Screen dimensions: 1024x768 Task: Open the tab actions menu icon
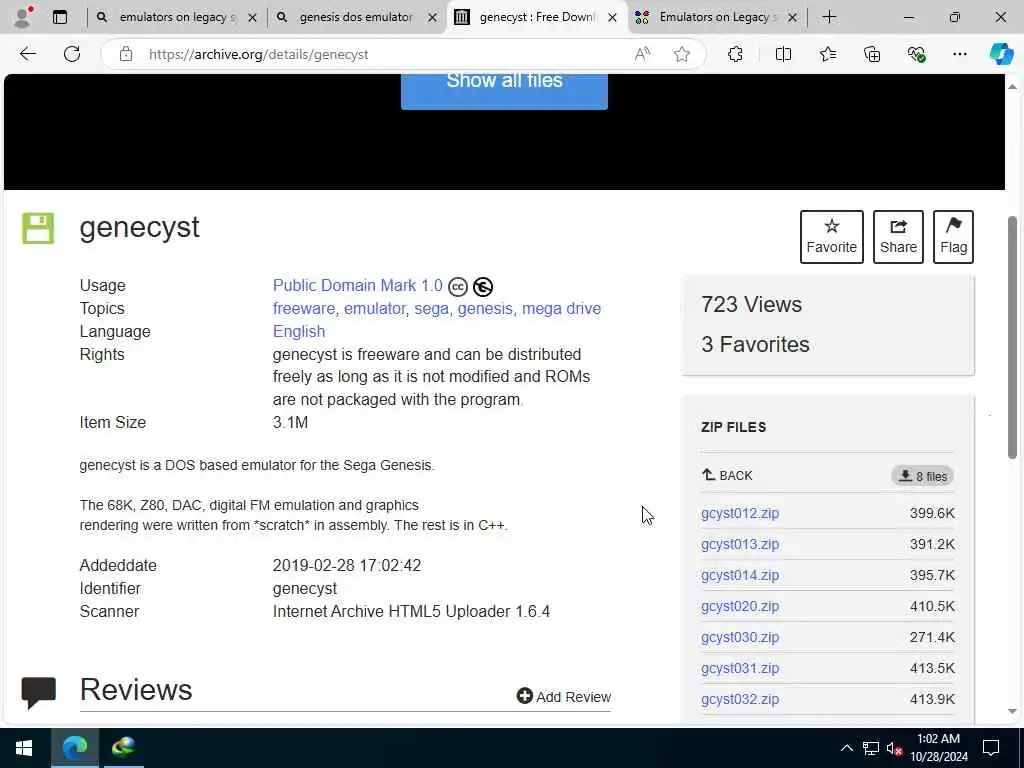pos(60,17)
